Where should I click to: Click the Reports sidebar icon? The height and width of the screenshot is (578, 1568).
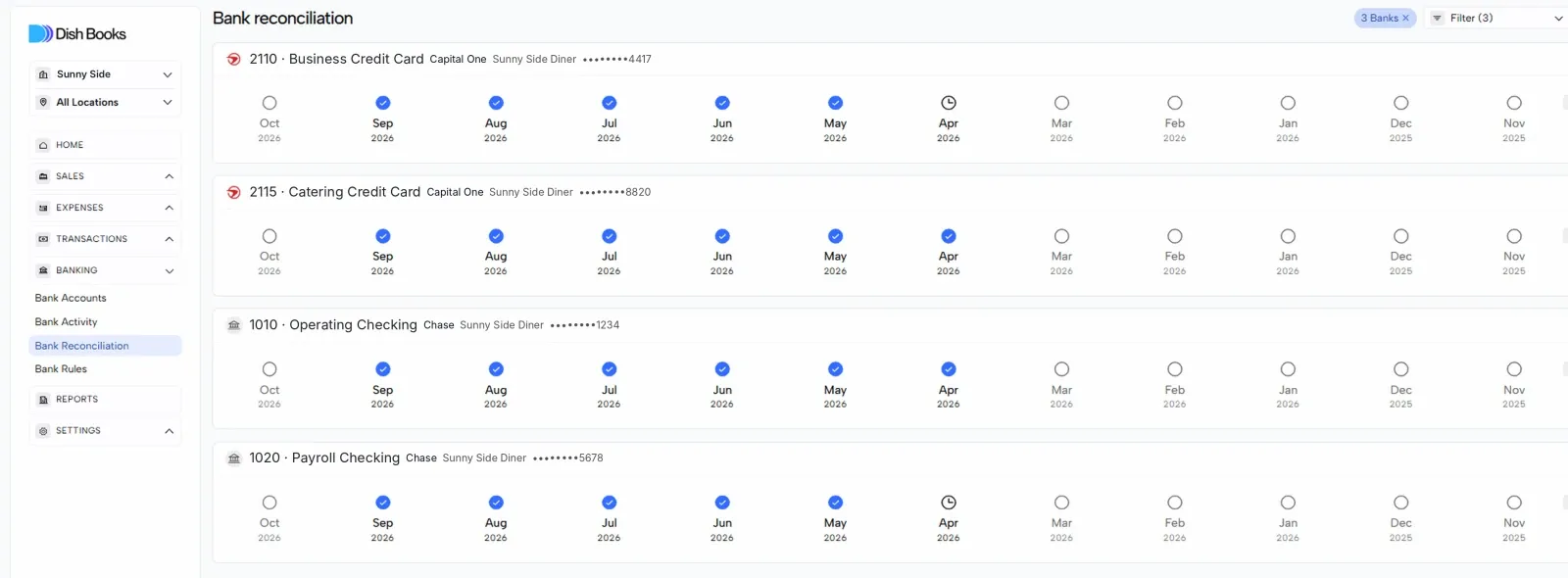43,400
